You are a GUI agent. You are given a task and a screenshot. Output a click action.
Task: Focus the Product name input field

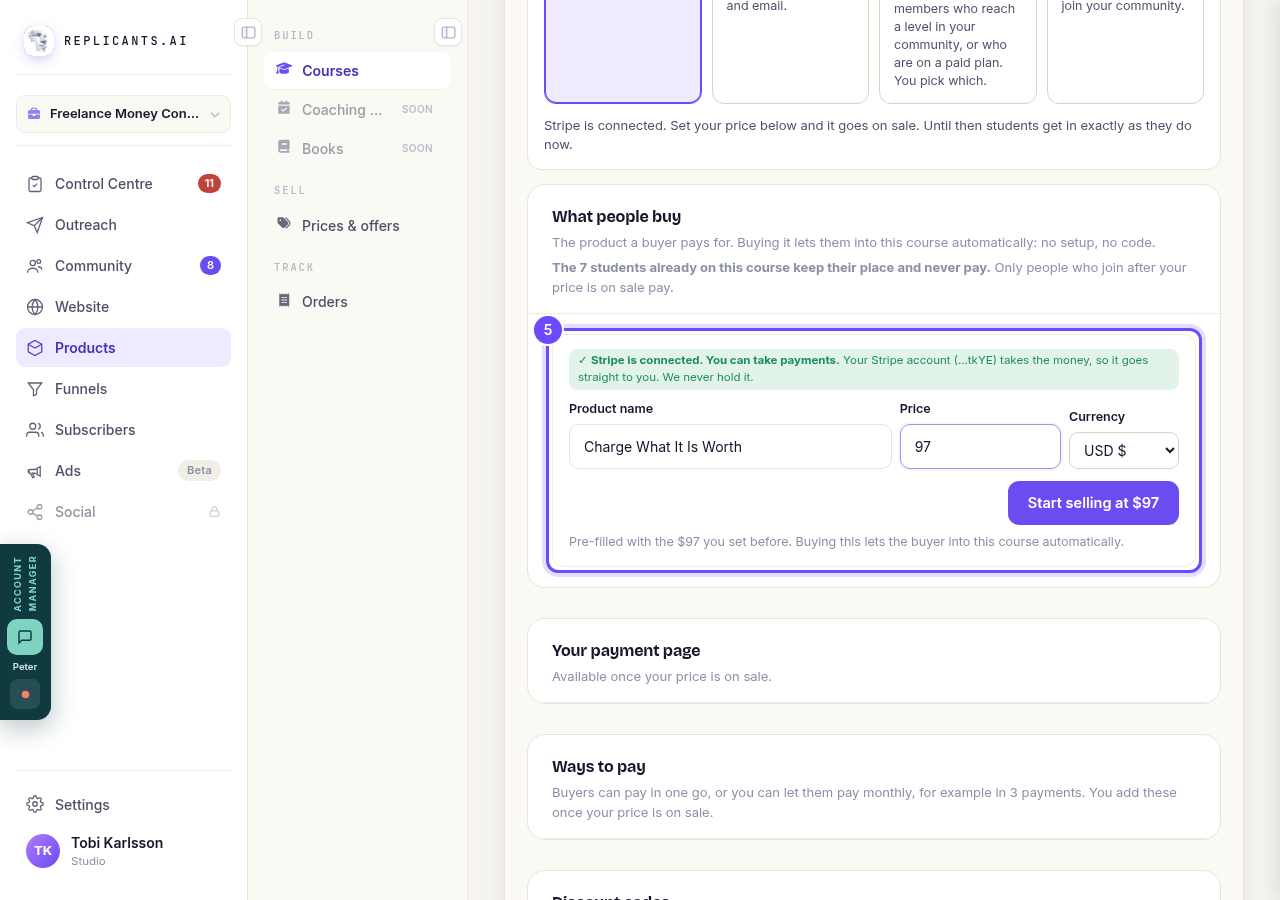pyautogui.click(x=730, y=447)
